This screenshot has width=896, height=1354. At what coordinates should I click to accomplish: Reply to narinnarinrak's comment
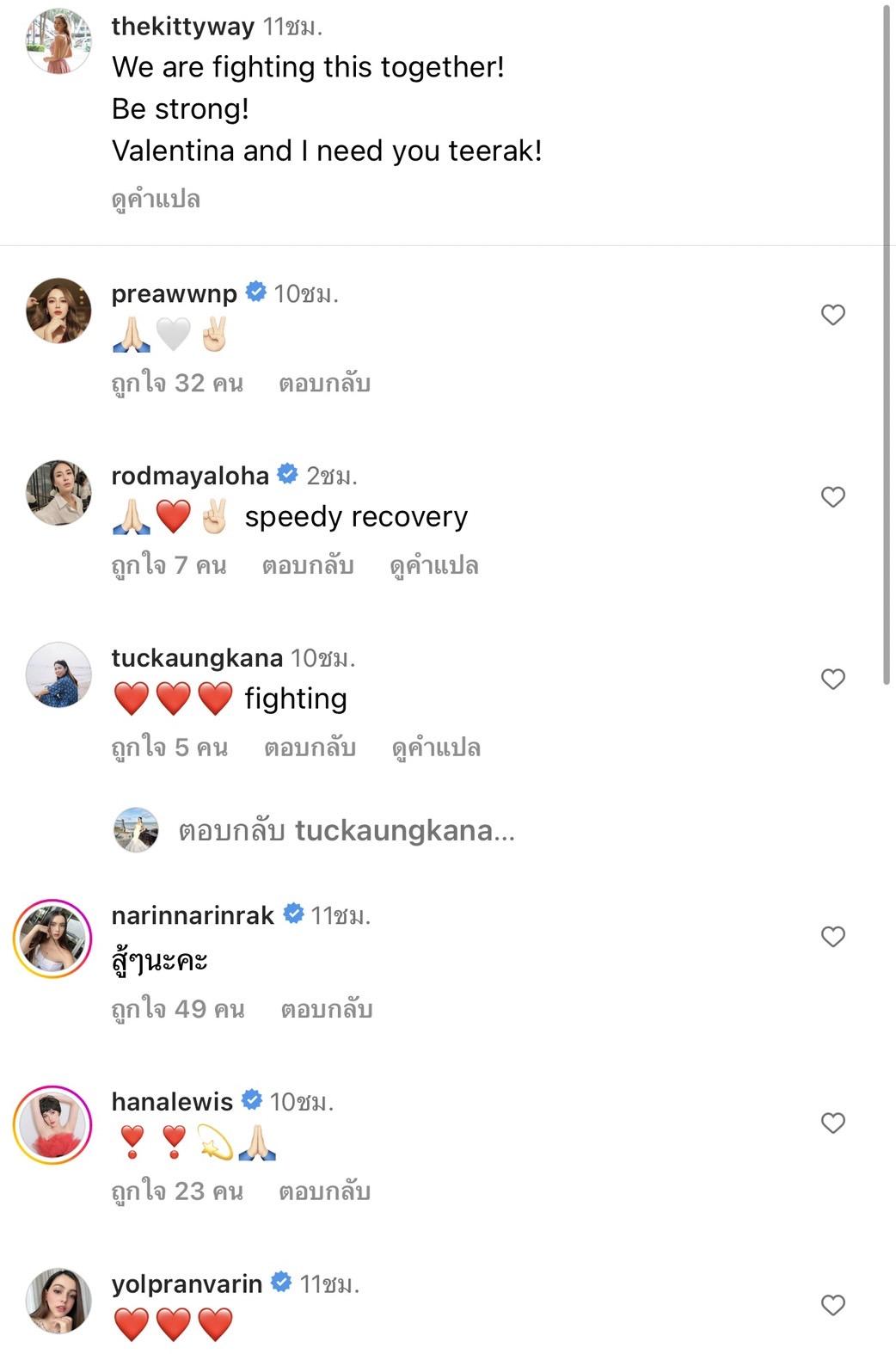[327, 1008]
